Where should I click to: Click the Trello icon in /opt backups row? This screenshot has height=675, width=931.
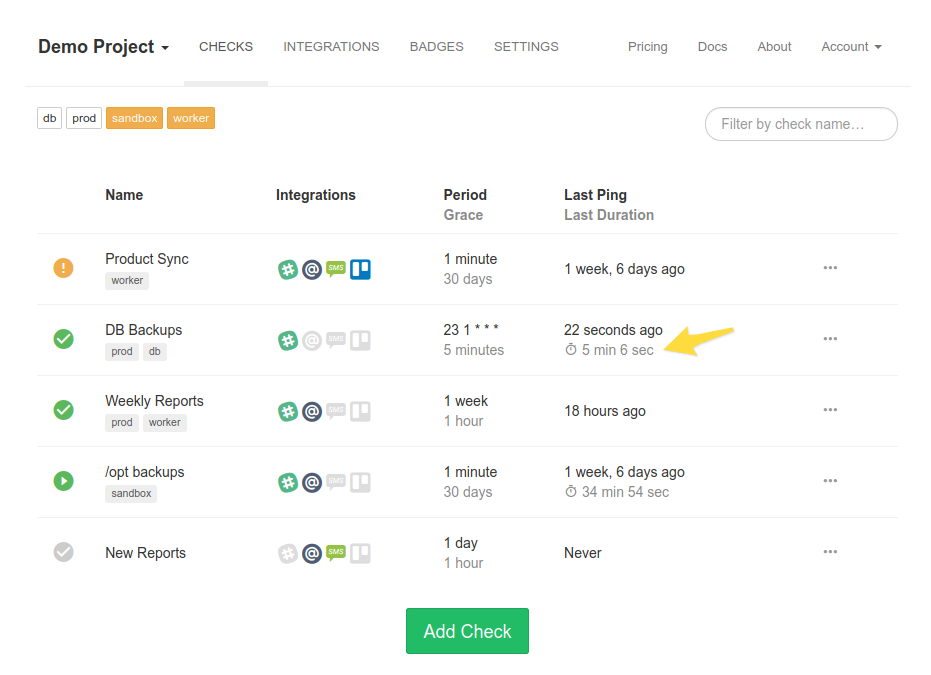(360, 482)
